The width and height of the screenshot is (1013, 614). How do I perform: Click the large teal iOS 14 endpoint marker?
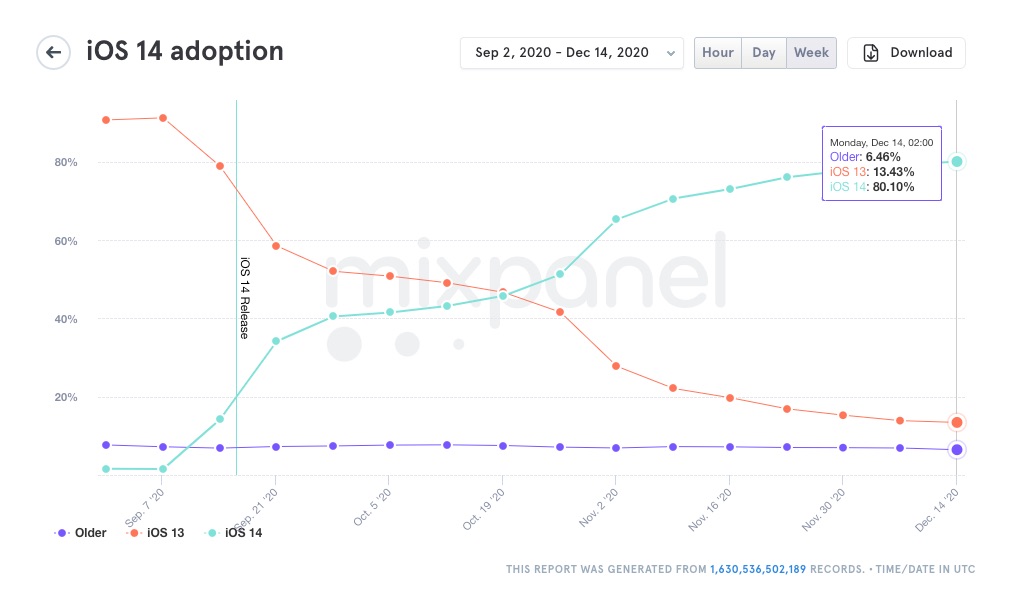pos(957,161)
